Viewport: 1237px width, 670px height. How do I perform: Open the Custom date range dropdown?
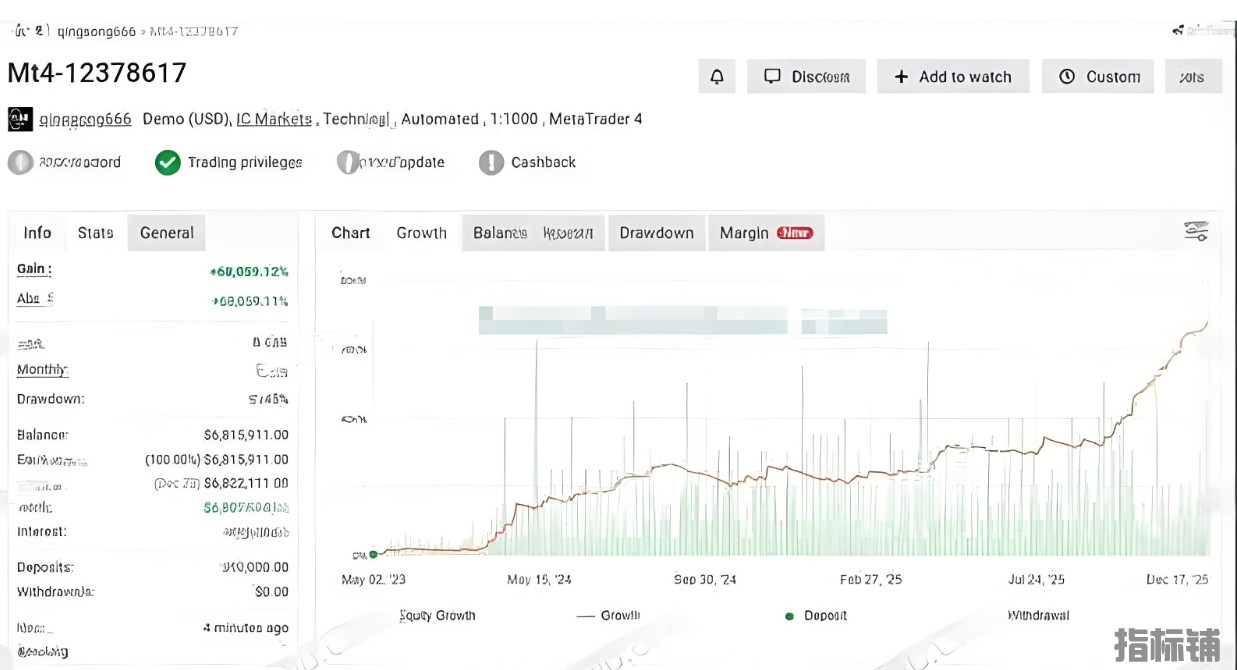tap(1097, 77)
